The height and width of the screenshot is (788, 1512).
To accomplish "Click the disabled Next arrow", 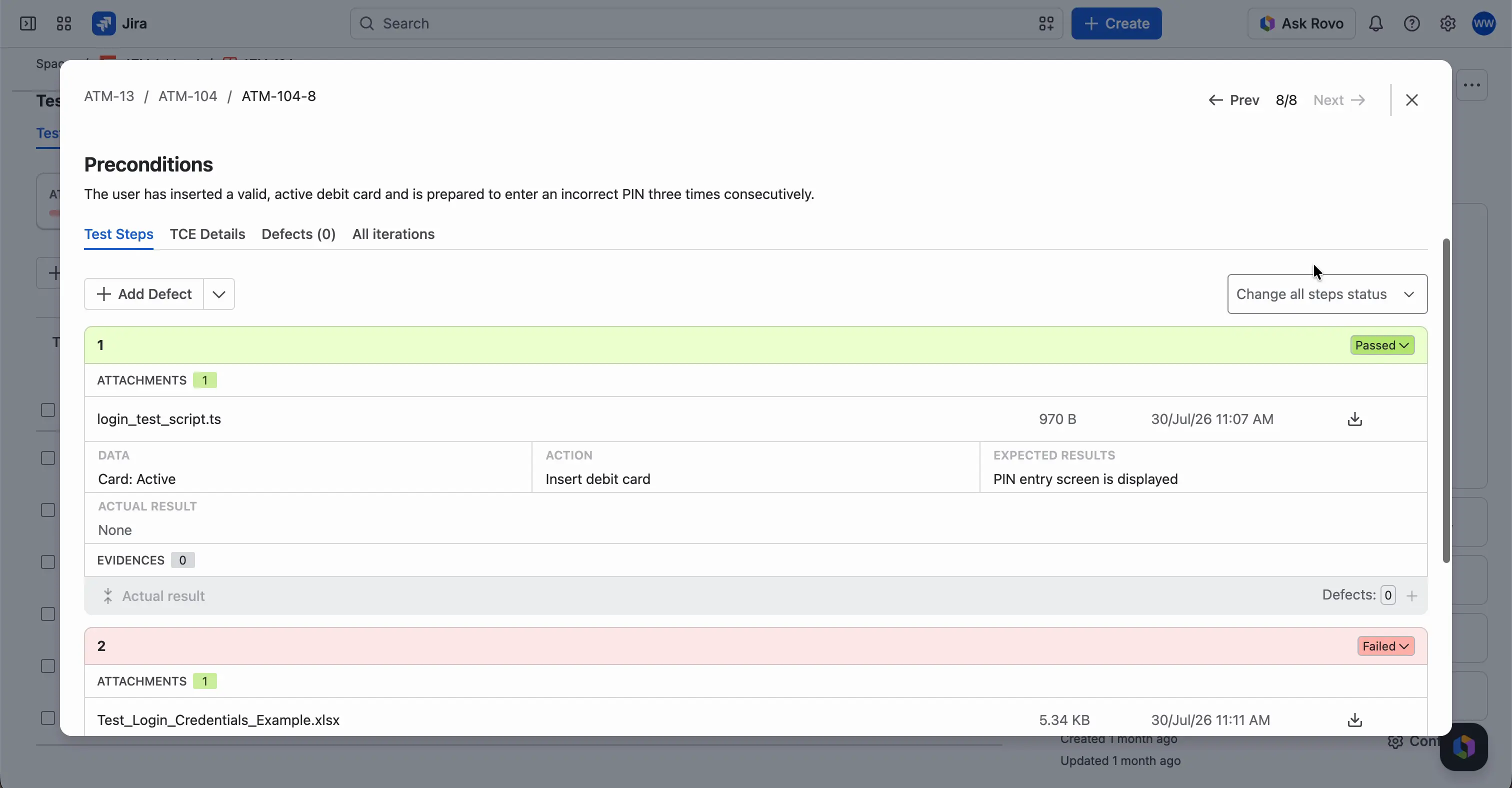I will click(1339, 99).
